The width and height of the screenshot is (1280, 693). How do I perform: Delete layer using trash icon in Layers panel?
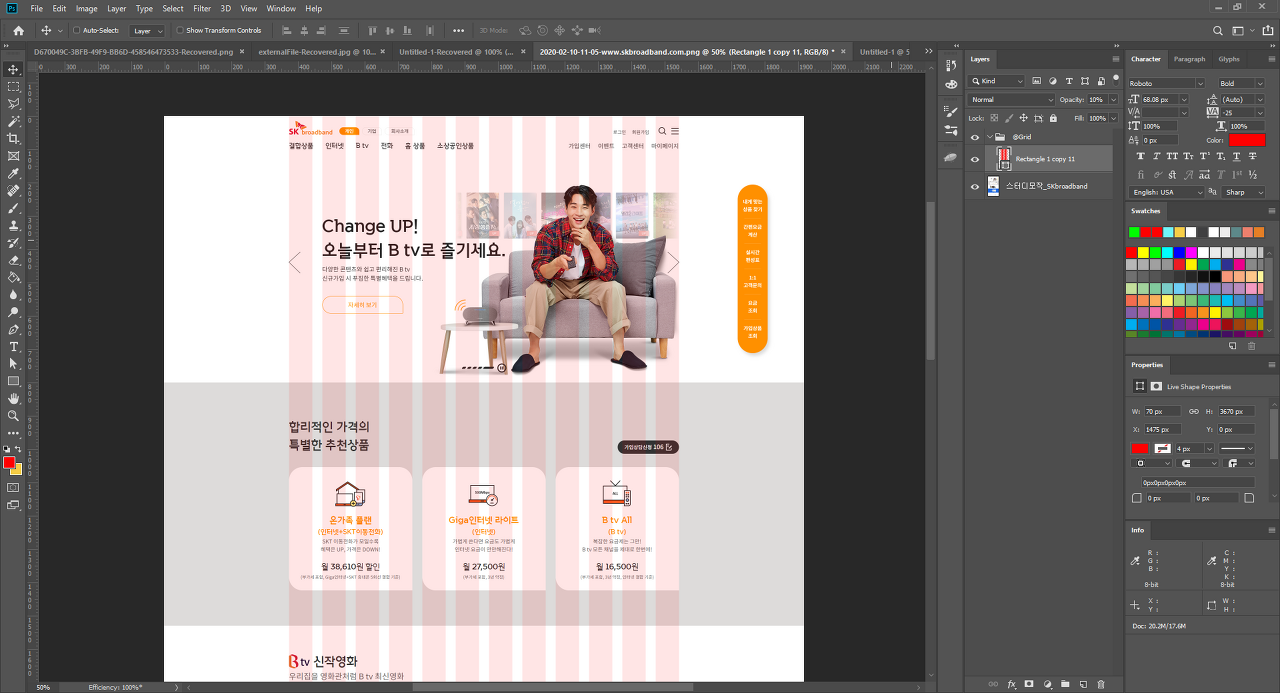click(x=1101, y=684)
